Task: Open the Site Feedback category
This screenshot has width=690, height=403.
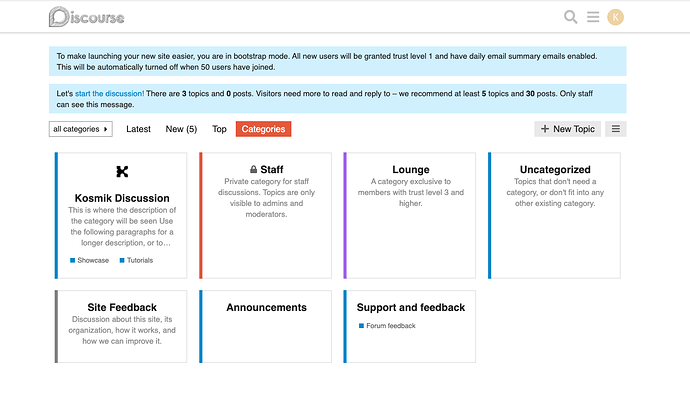Action: (122, 307)
